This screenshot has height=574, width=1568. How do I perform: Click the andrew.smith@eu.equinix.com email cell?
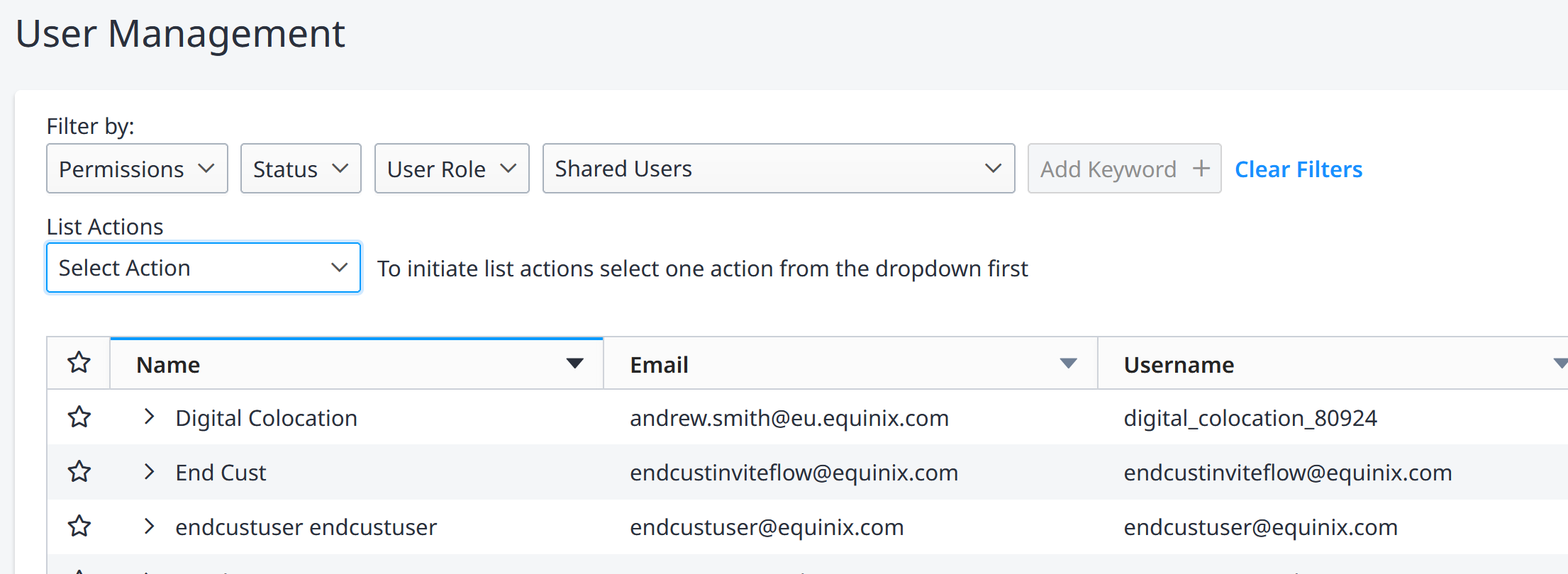[789, 418]
